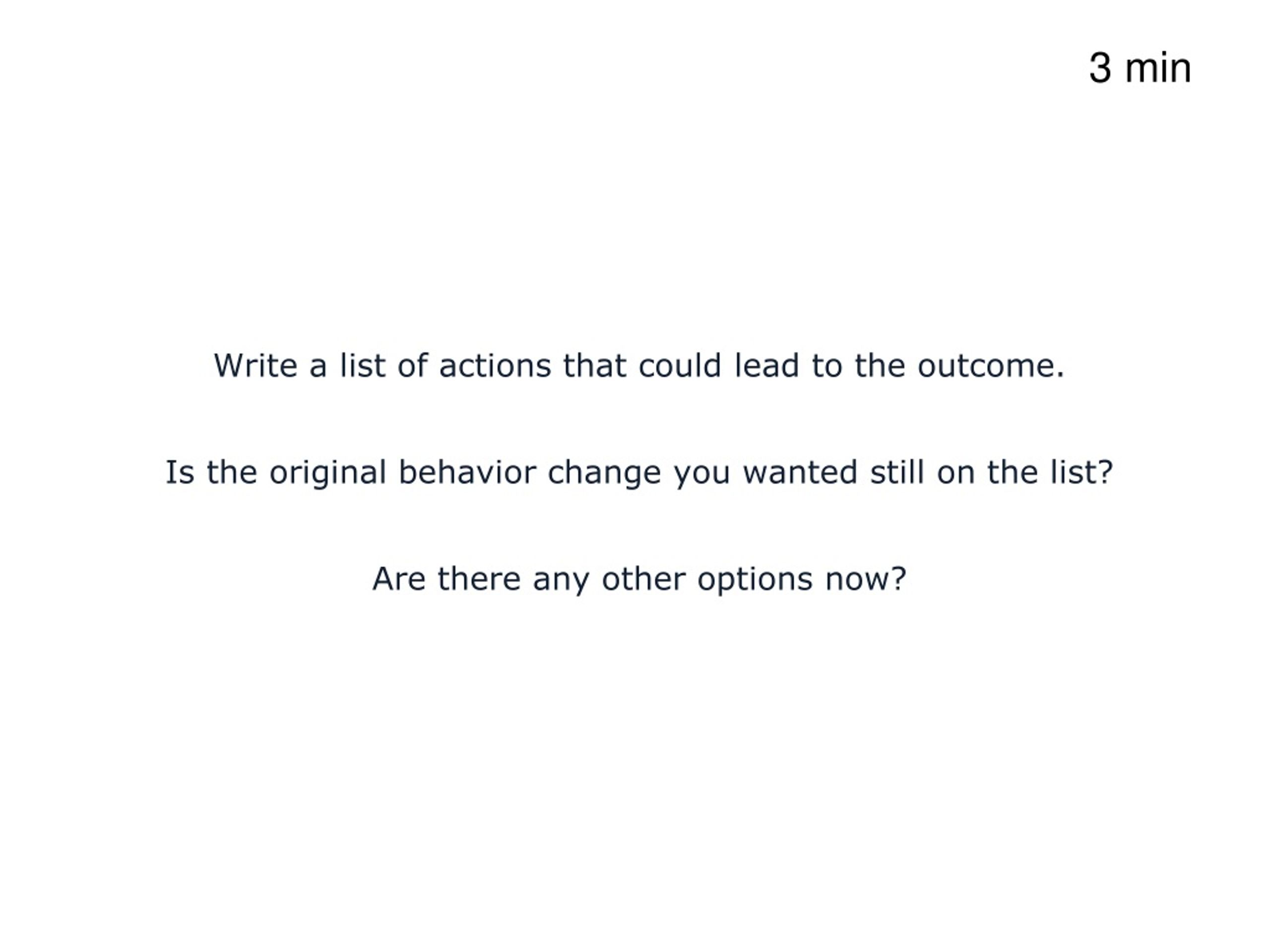Viewport: 1270px width, 952px height.
Task: Select the "Are there any other options now?" line
Action: click(639, 579)
